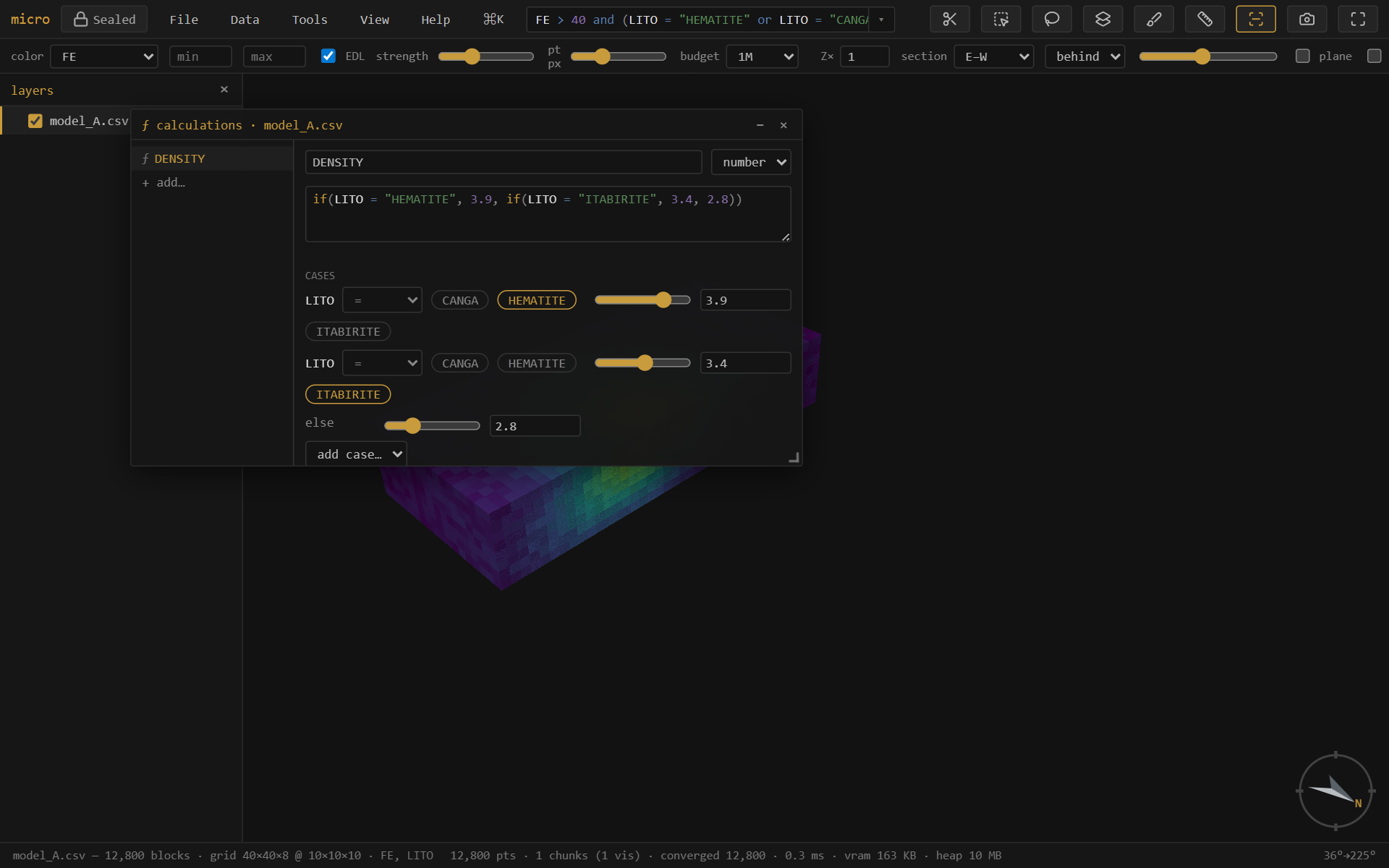The image size is (1389, 868).
Task: Click the color min input field
Action: [200, 56]
